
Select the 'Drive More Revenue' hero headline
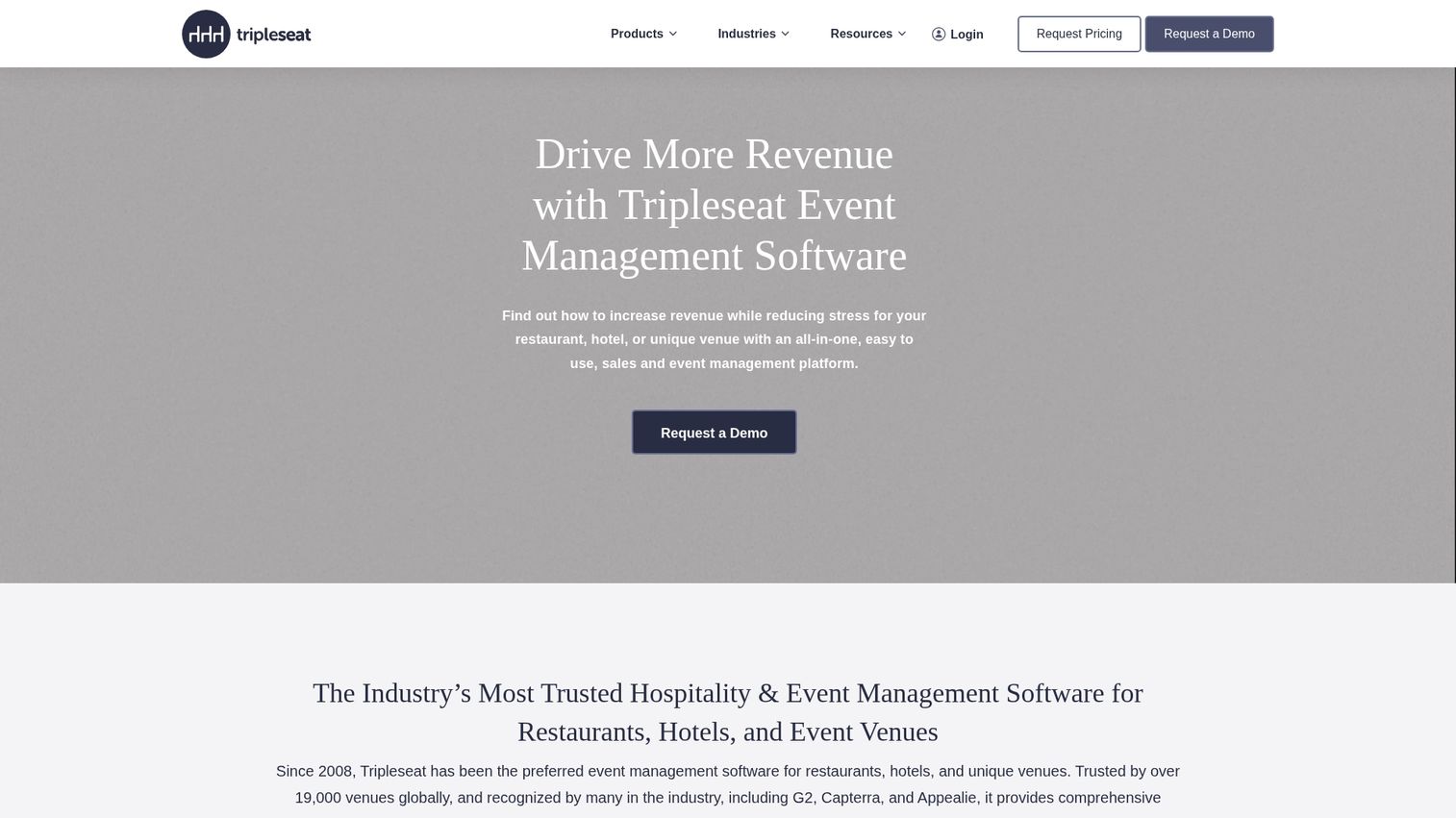[714, 205]
